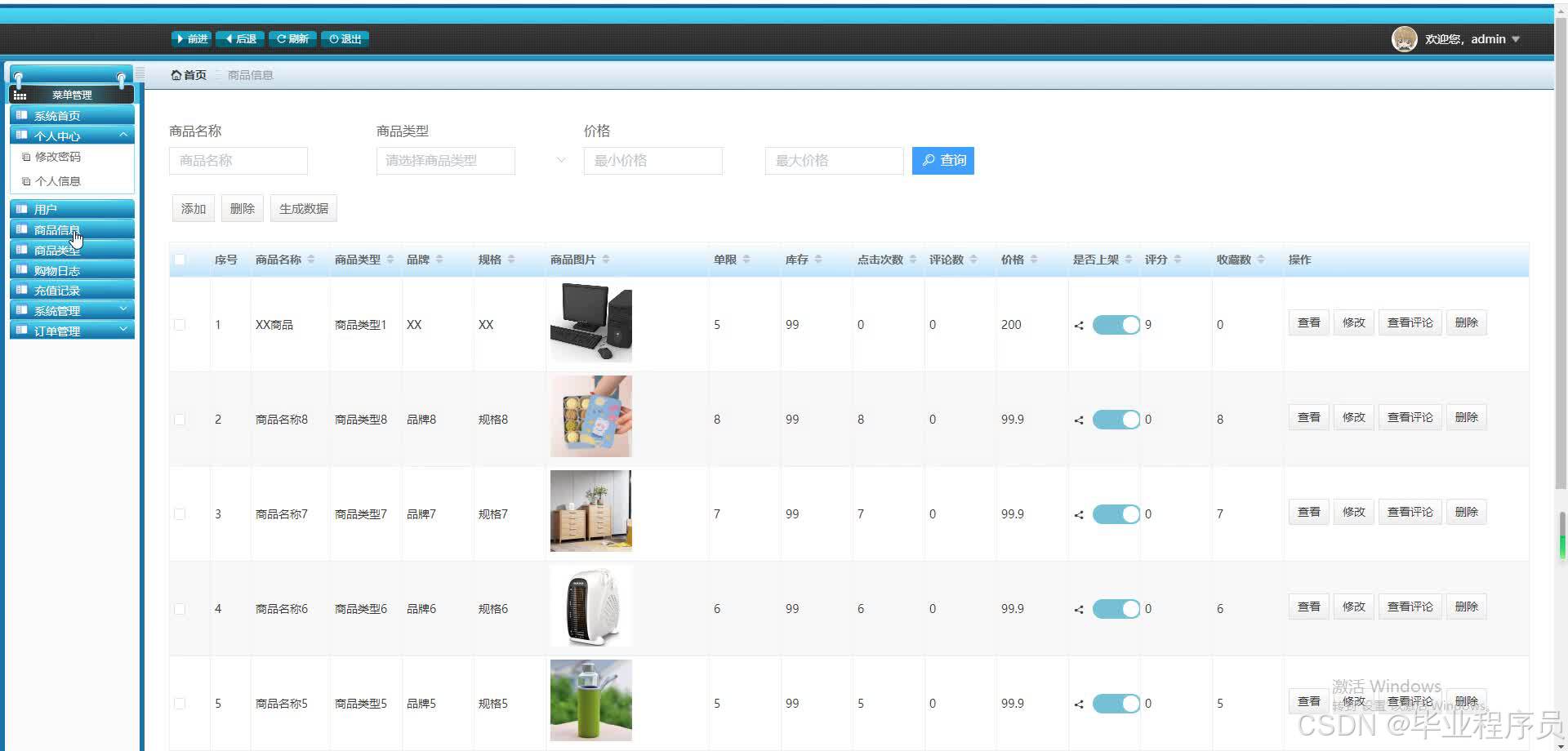Screen dimensions: 1568x751
Task: Click the 前进 forward toolbar button
Action: [x=192, y=38]
